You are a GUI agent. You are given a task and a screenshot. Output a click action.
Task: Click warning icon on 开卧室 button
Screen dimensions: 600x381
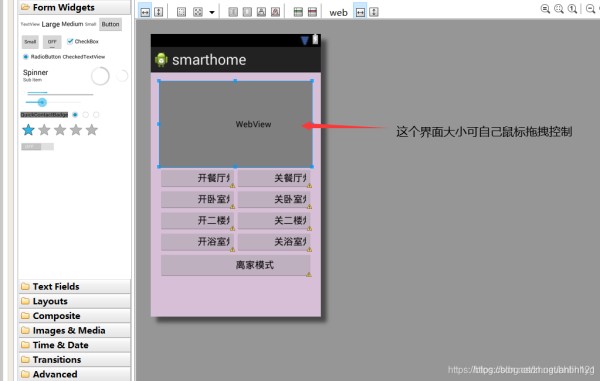(x=232, y=207)
